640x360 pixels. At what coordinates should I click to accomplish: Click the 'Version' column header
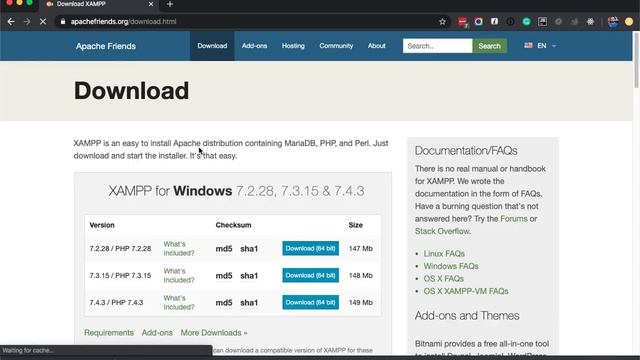(102, 225)
